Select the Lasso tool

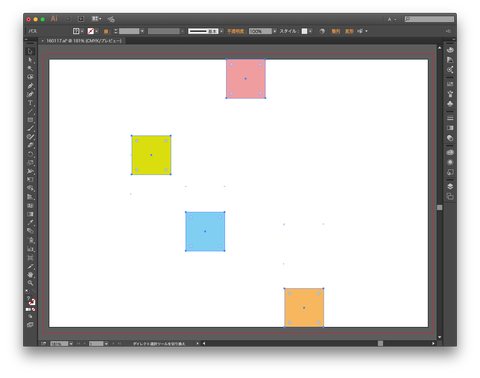point(30,77)
